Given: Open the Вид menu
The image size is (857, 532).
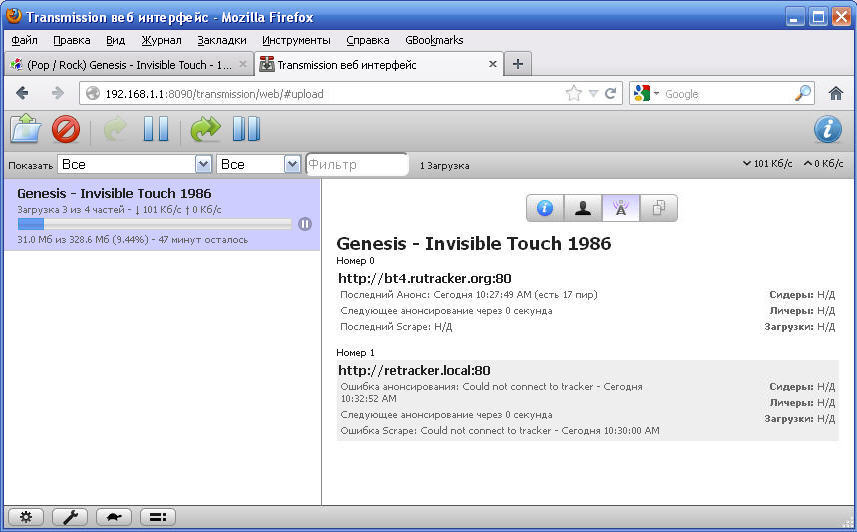Looking at the screenshot, I should click(x=115, y=40).
